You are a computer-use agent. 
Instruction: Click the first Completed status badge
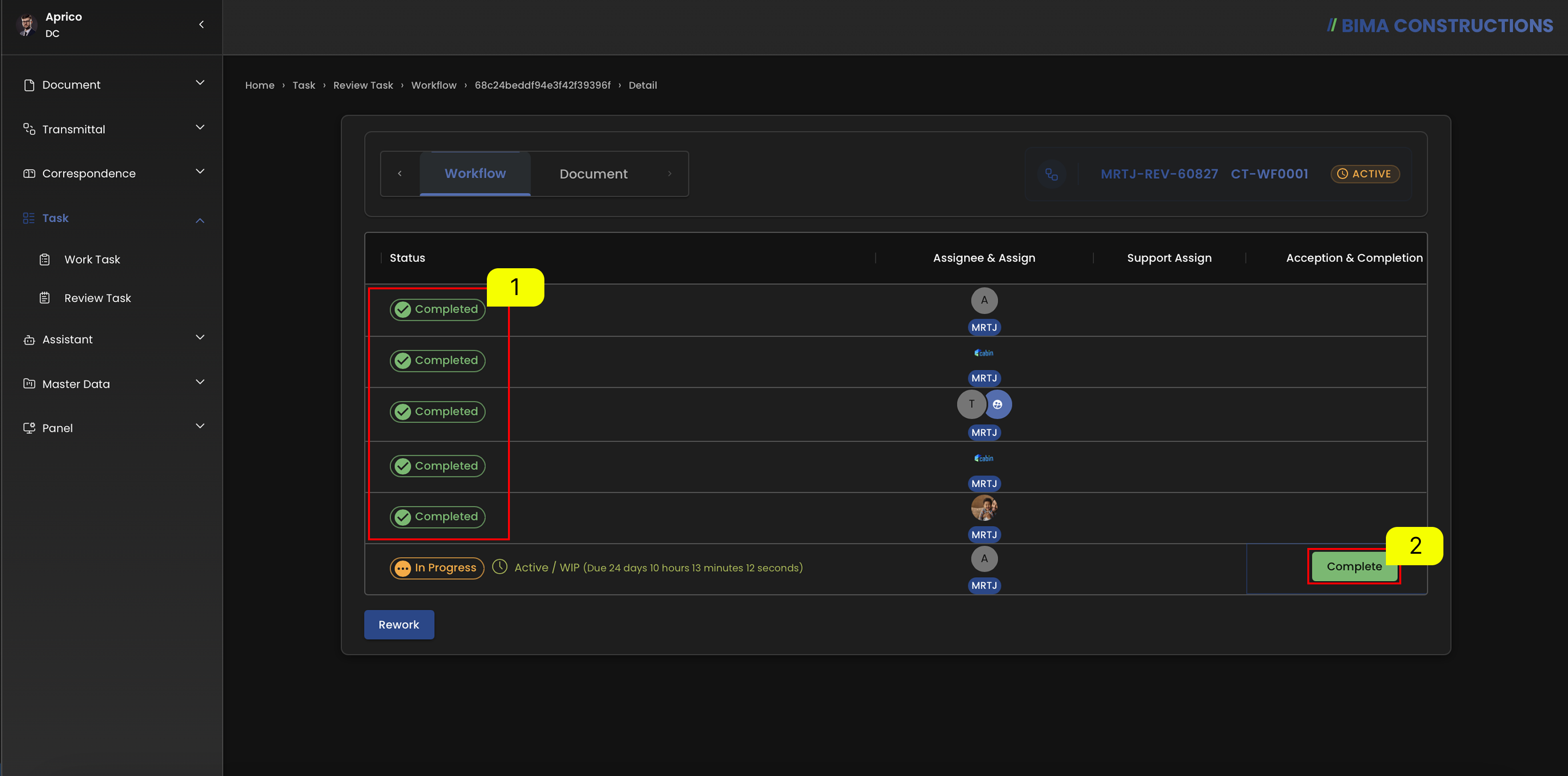(x=437, y=309)
